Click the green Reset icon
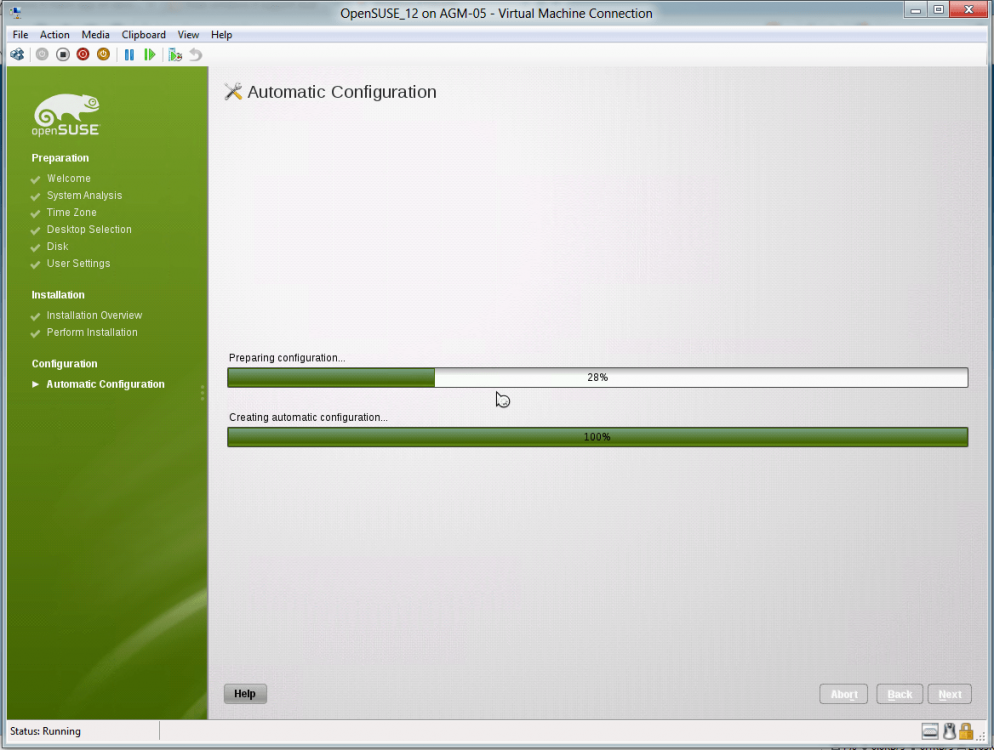 point(150,54)
